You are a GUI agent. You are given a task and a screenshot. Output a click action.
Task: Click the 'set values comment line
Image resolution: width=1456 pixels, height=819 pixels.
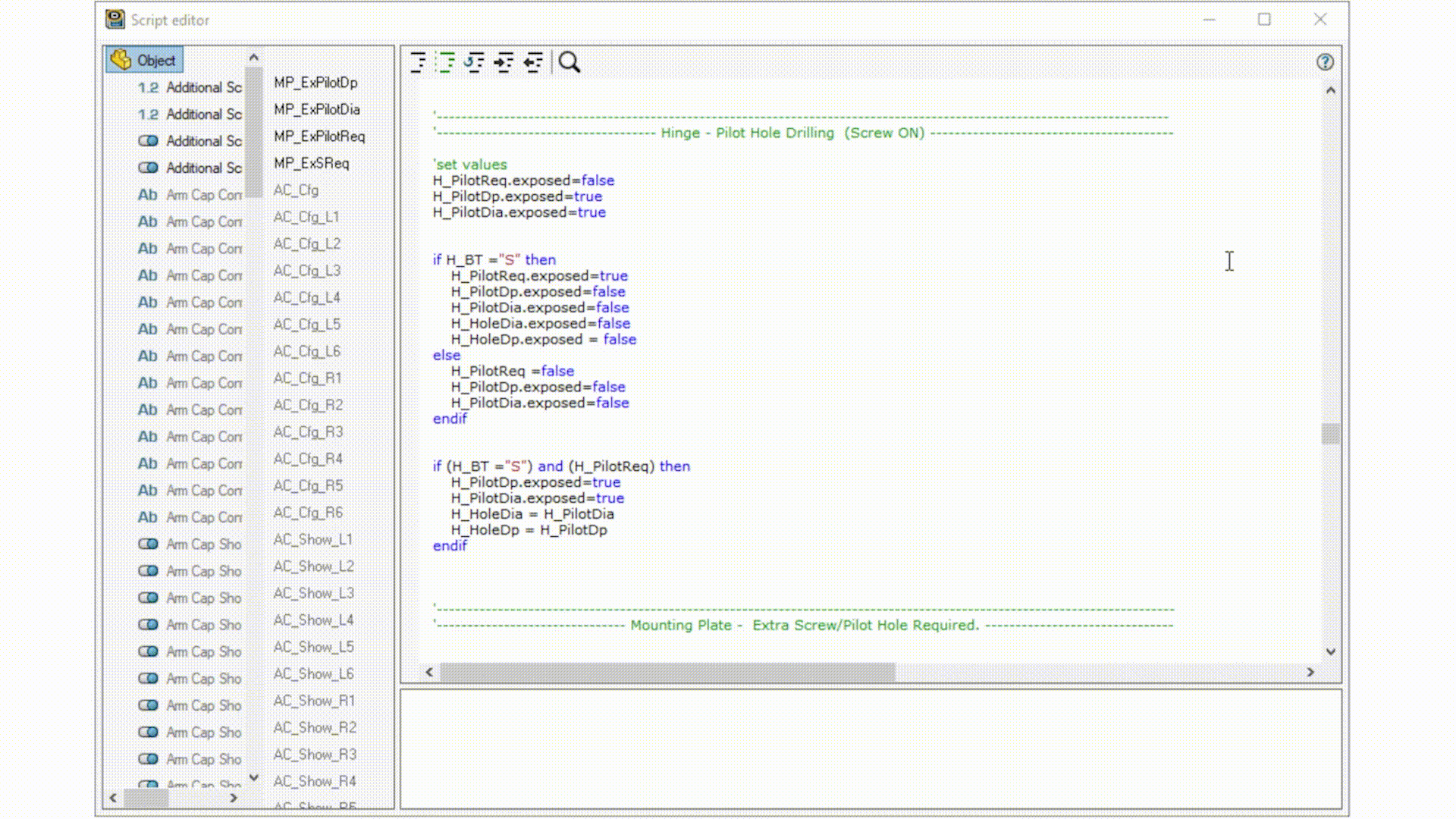pos(470,165)
